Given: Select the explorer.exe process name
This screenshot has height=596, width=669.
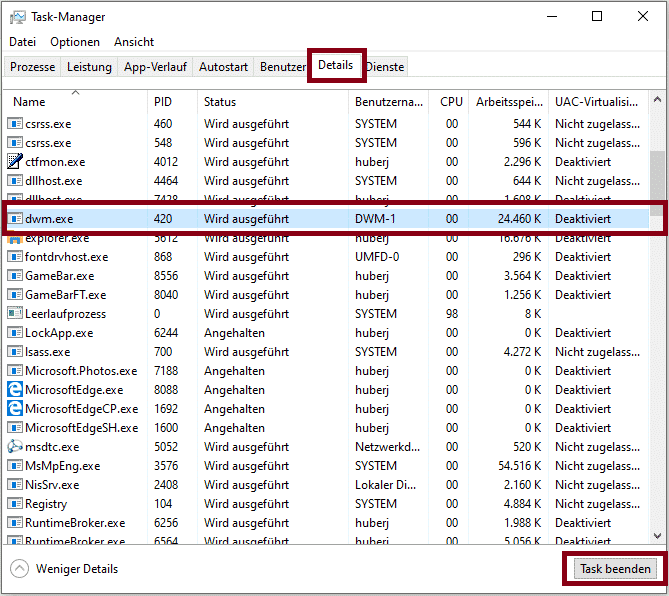Looking at the screenshot, I should pos(57,238).
